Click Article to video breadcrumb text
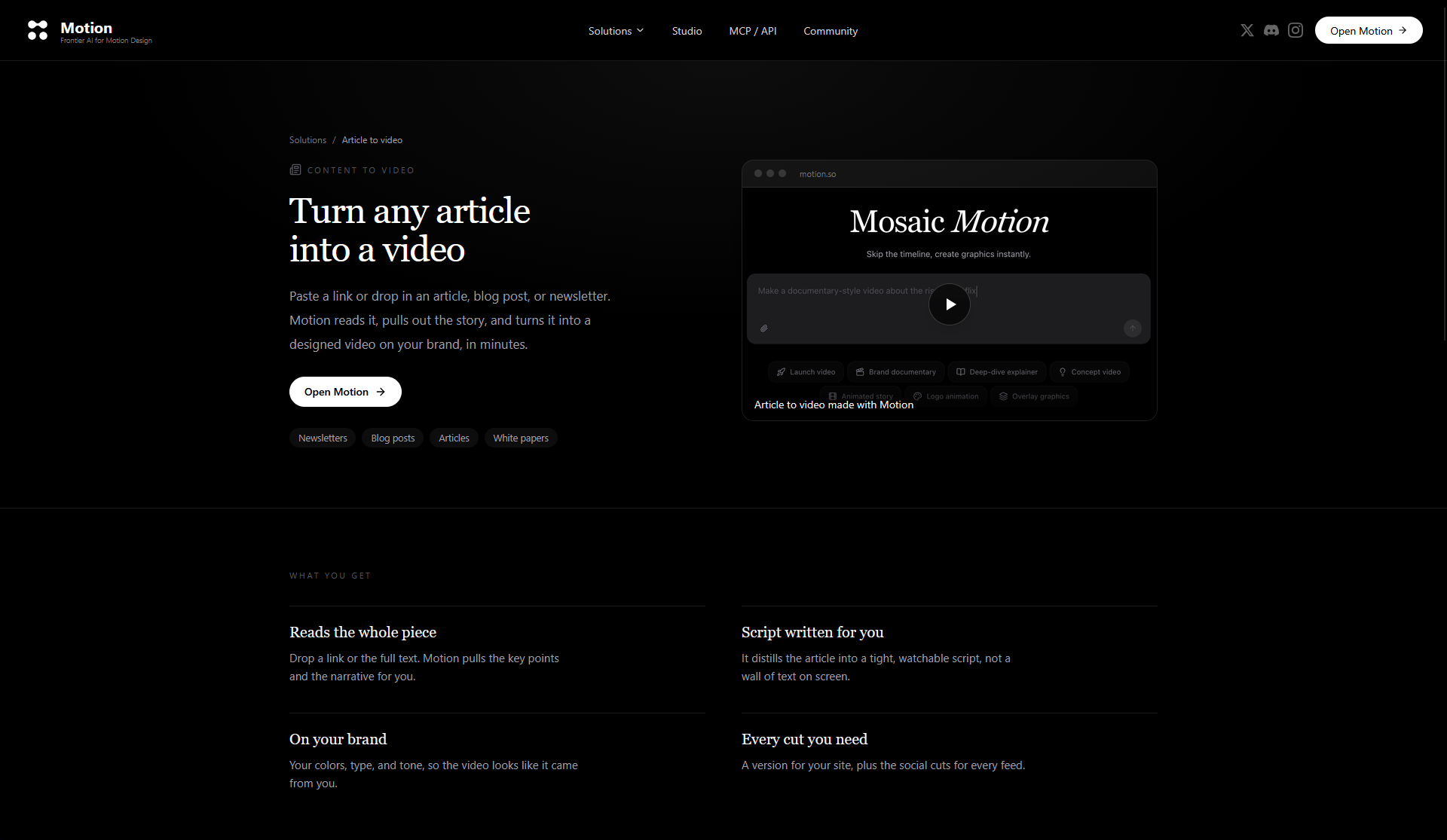Screen dimensions: 1447x840 (372, 140)
